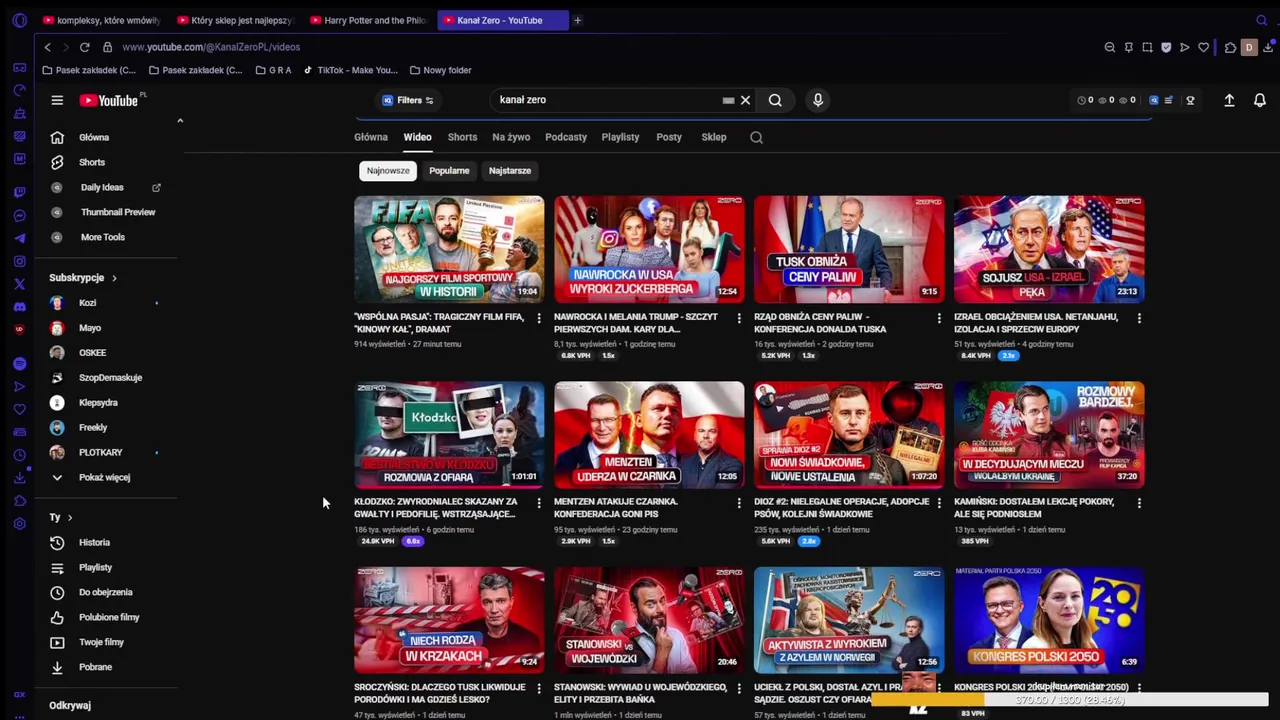Select the Najnowsze sort chip
Image resolution: width=1280 pixels, height=720 pixels.
(388, 171)
